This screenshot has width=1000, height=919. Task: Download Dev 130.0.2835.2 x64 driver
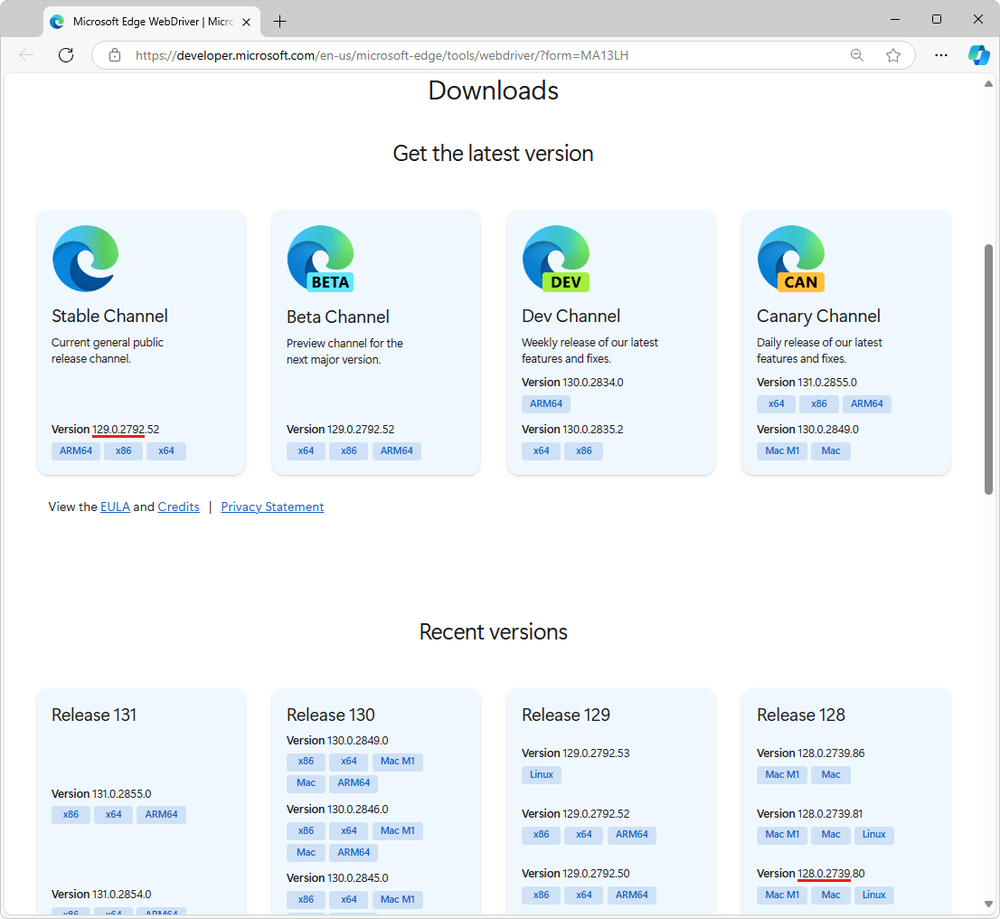click(541, 451)
